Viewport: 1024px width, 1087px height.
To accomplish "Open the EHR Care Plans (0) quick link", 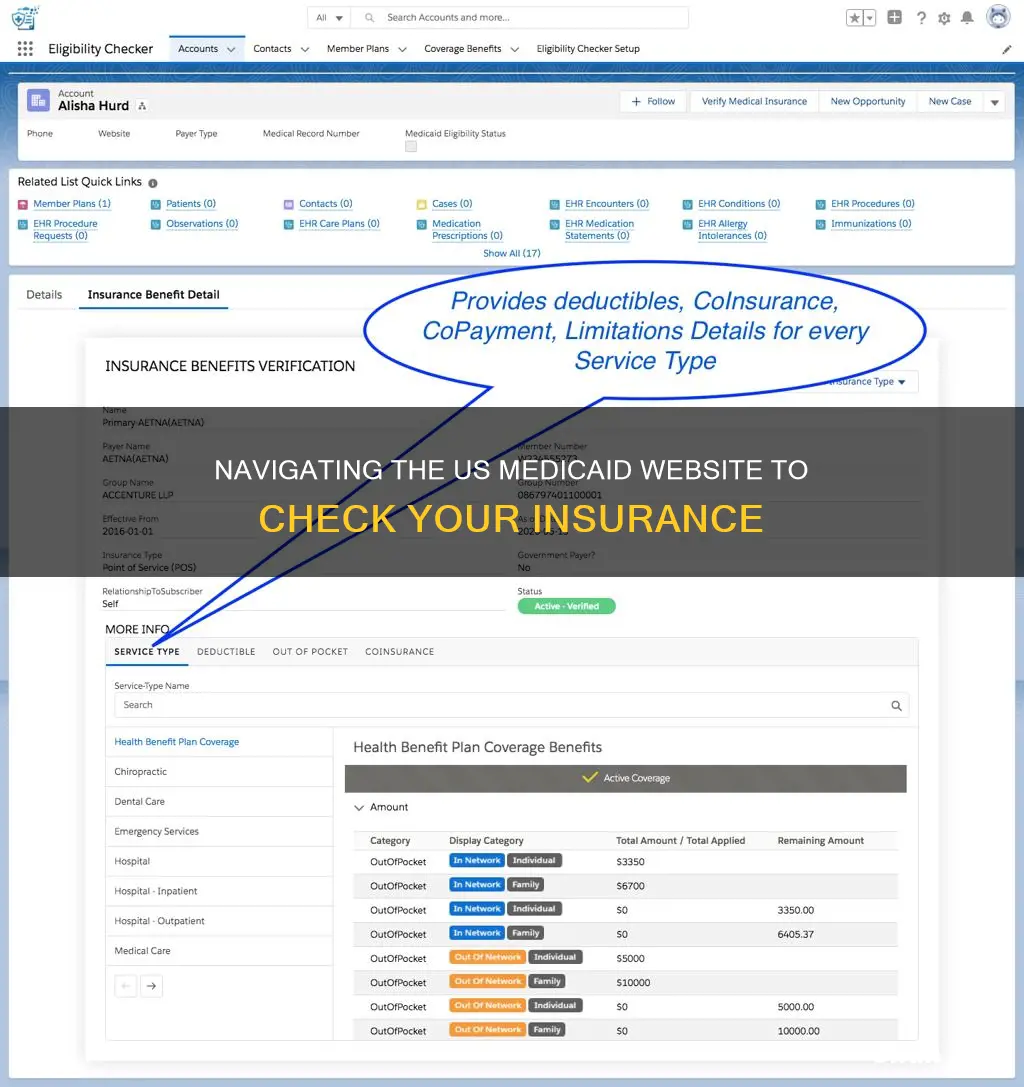I will 339,224.
